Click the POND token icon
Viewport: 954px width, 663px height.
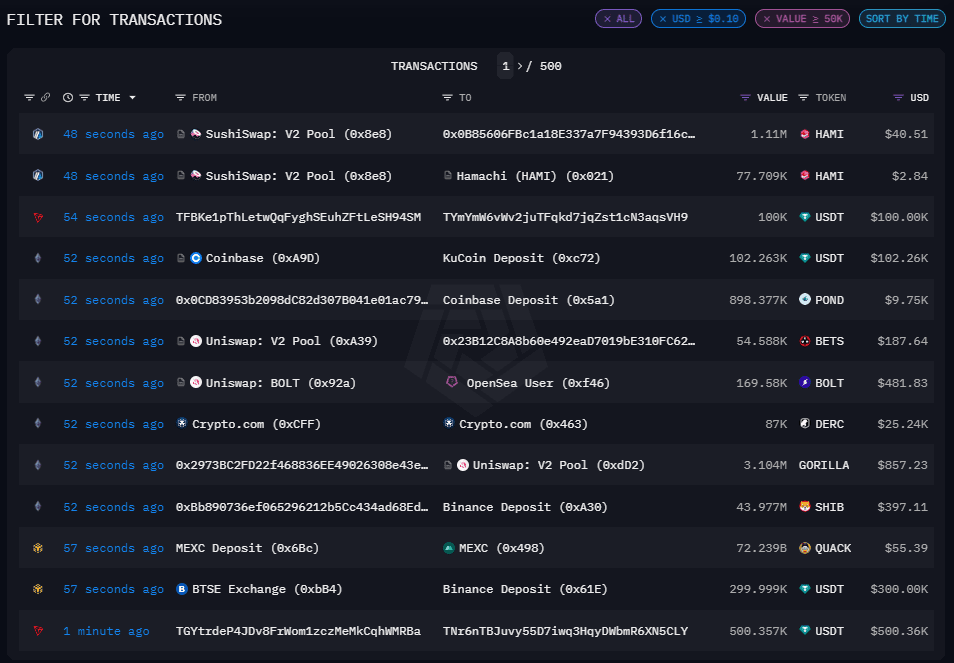(804, 299)
